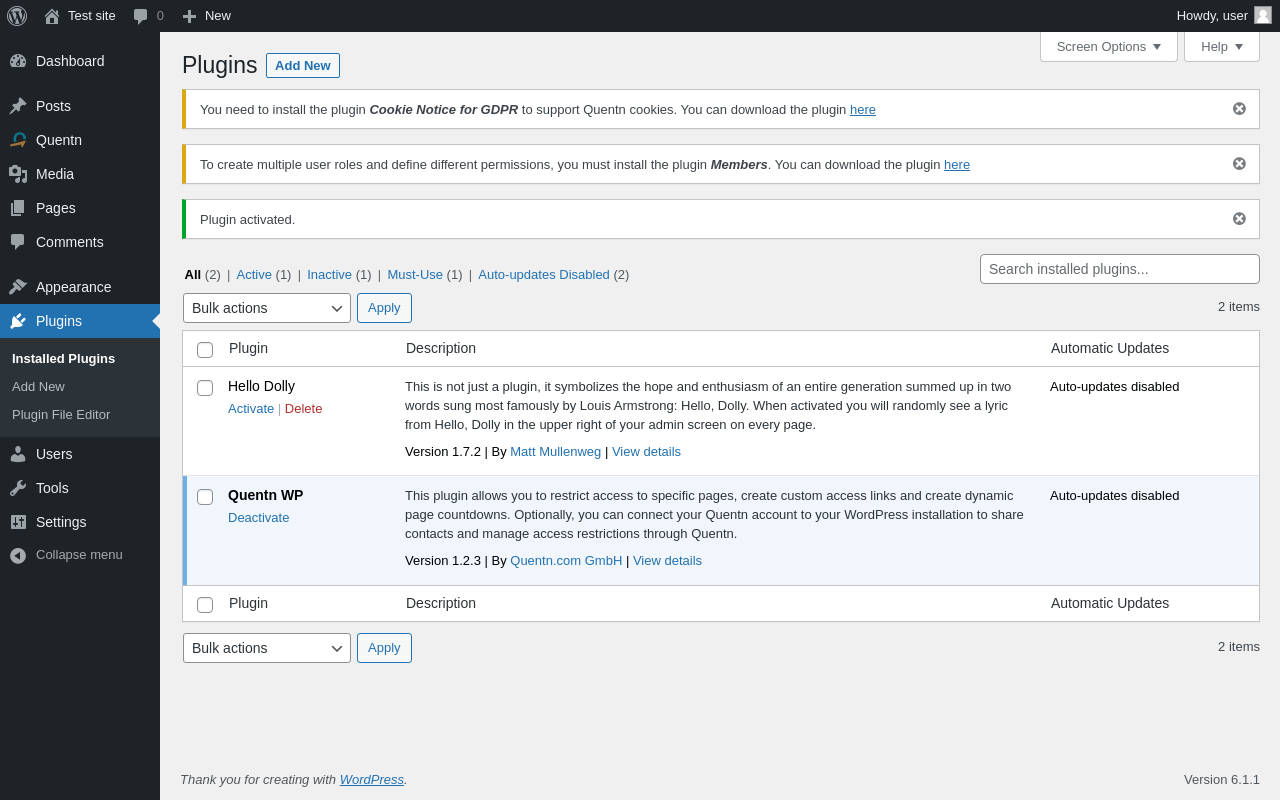Screen dimensions: 1280x800
Task: Open Plugin File Editor submenu item
Action: click(x=61, y=415)
